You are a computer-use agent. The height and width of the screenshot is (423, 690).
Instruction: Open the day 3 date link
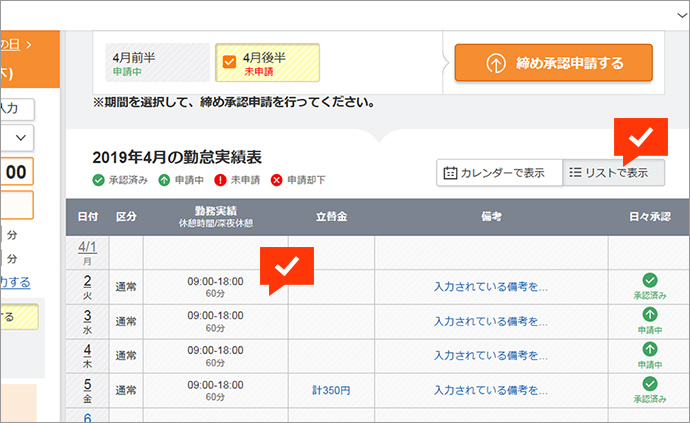tap(87, 316)
